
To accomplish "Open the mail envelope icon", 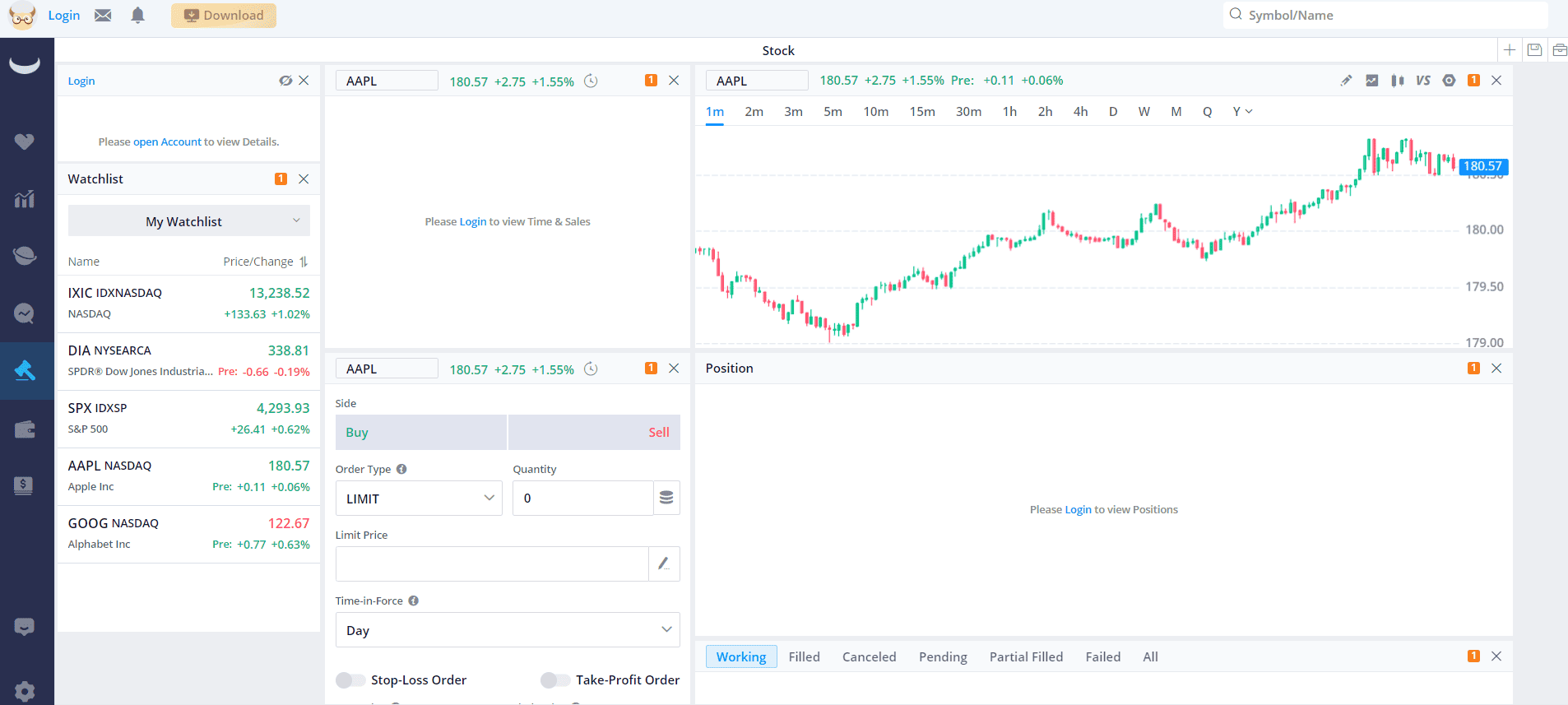I will (x=103, y=15).
